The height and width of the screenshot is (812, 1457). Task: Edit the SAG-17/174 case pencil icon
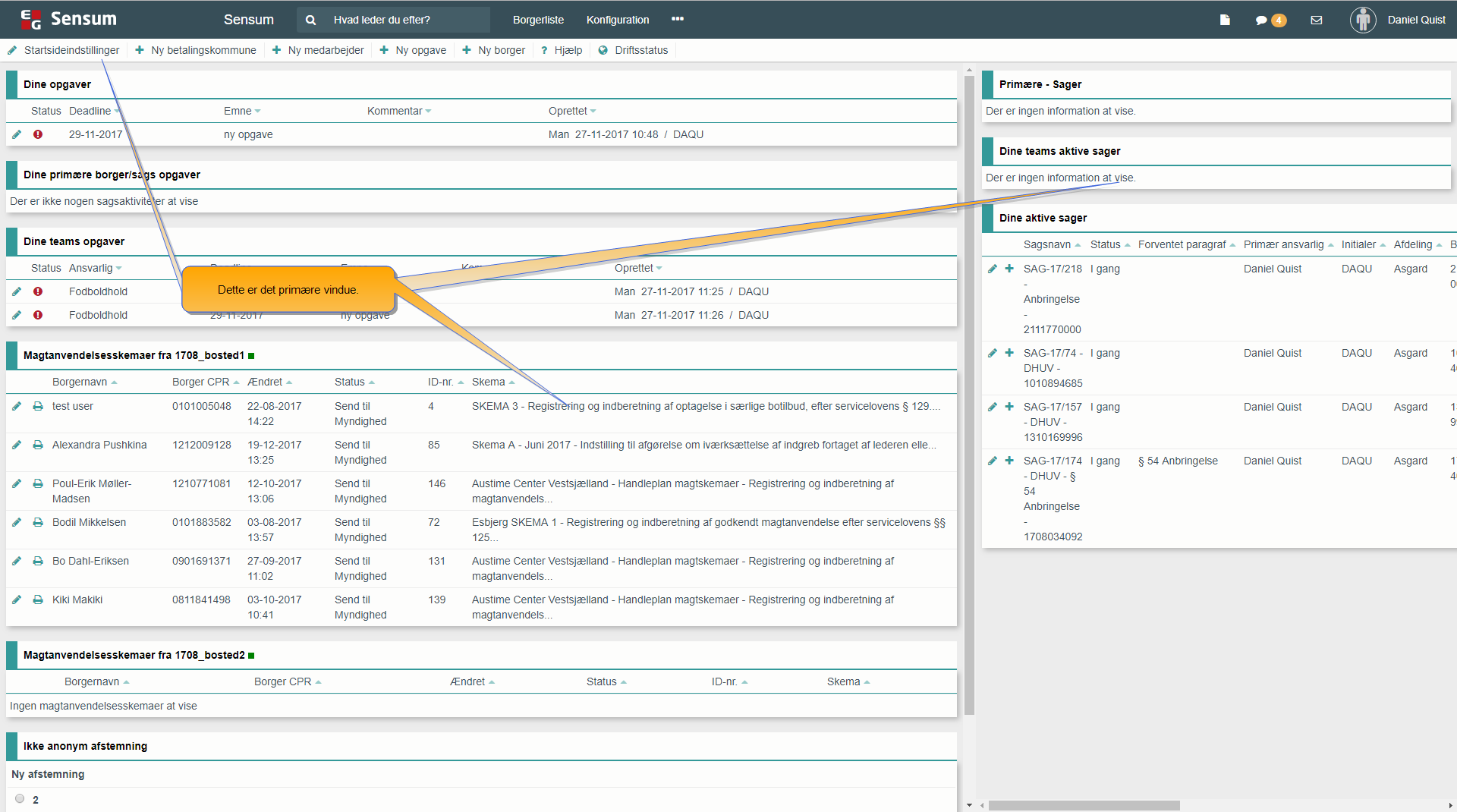point(993,461)
